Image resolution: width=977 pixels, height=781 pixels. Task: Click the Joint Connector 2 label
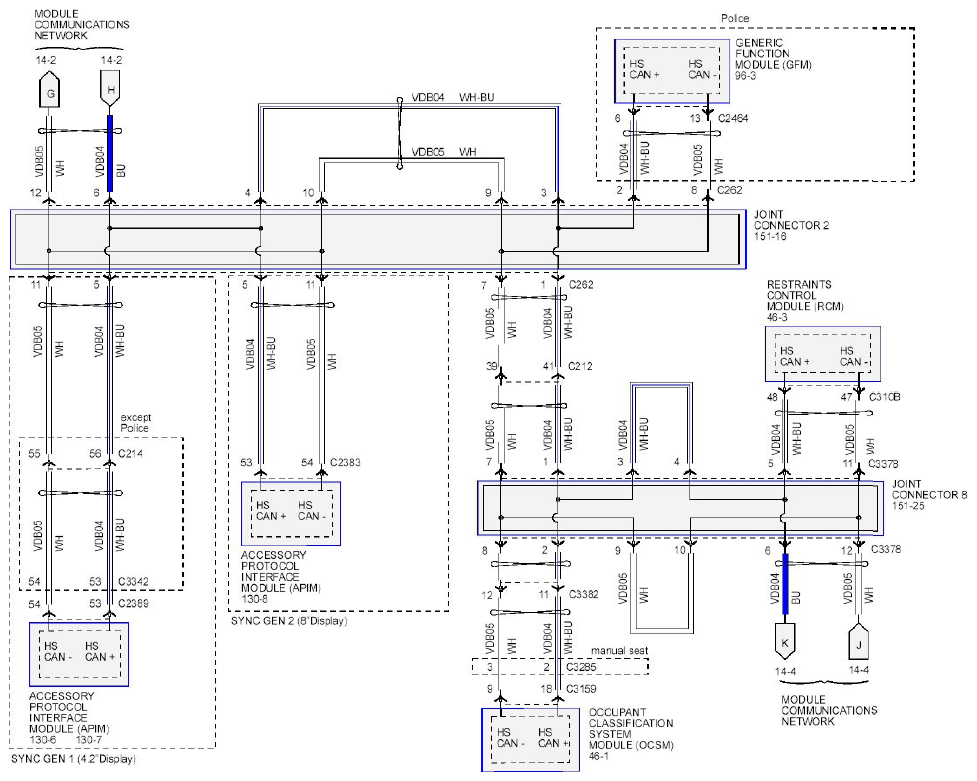click(x=791, y=225)
